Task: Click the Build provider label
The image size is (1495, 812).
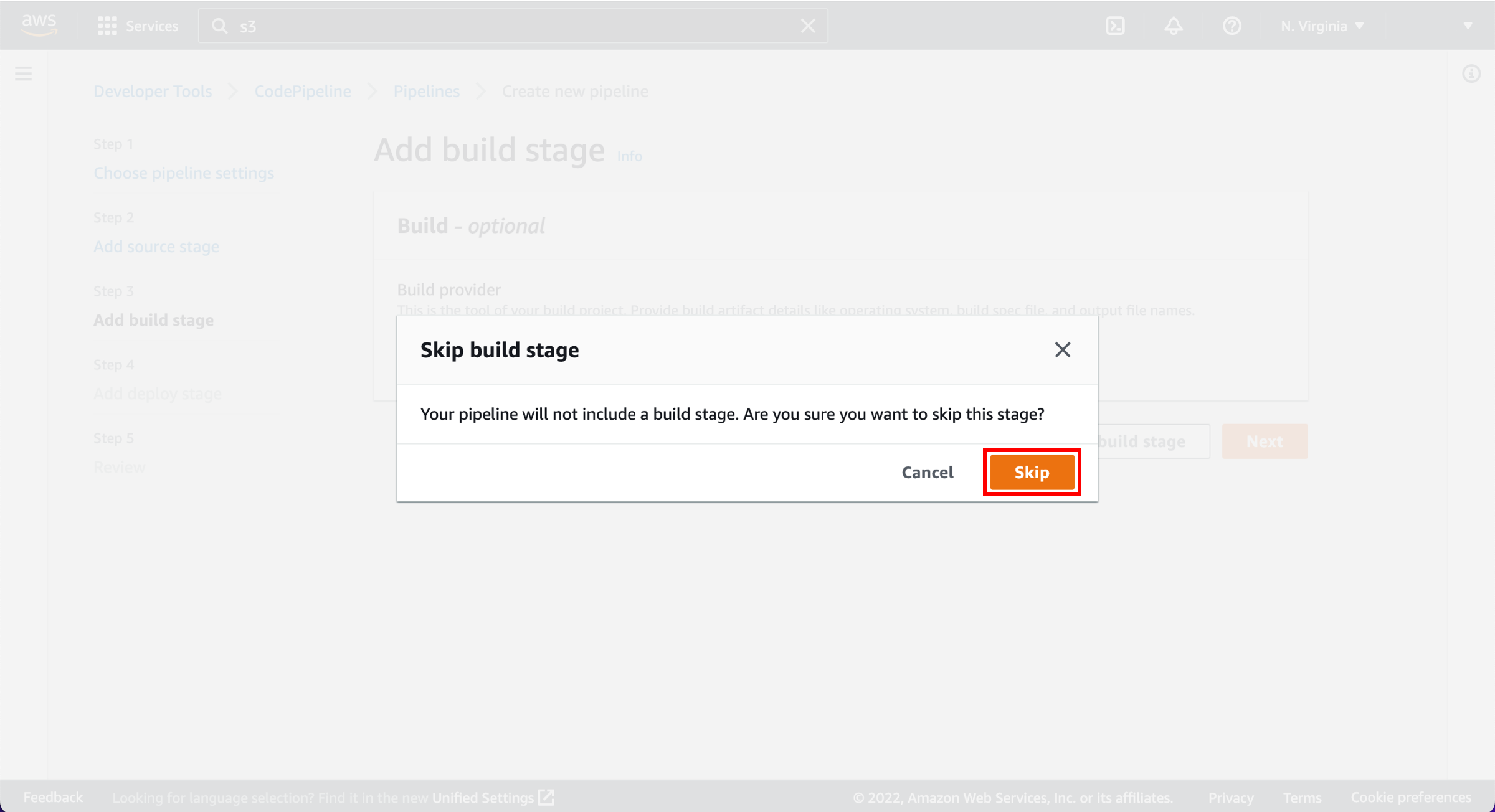Action: pyautogui.click(x=448, y=290)
